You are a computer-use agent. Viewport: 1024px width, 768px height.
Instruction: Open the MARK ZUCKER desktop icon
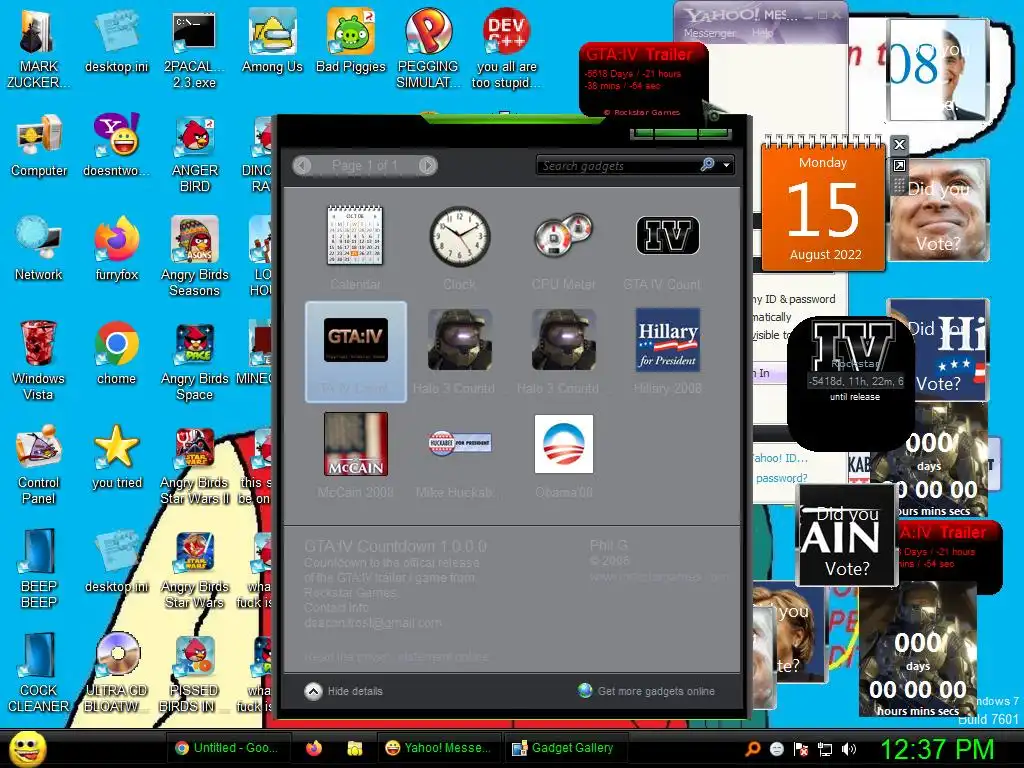[39, 48]
